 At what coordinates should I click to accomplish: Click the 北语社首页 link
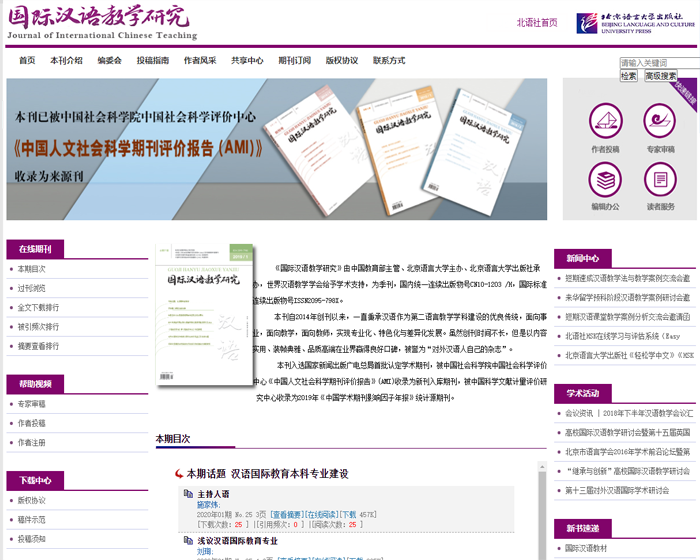point(537,23)
